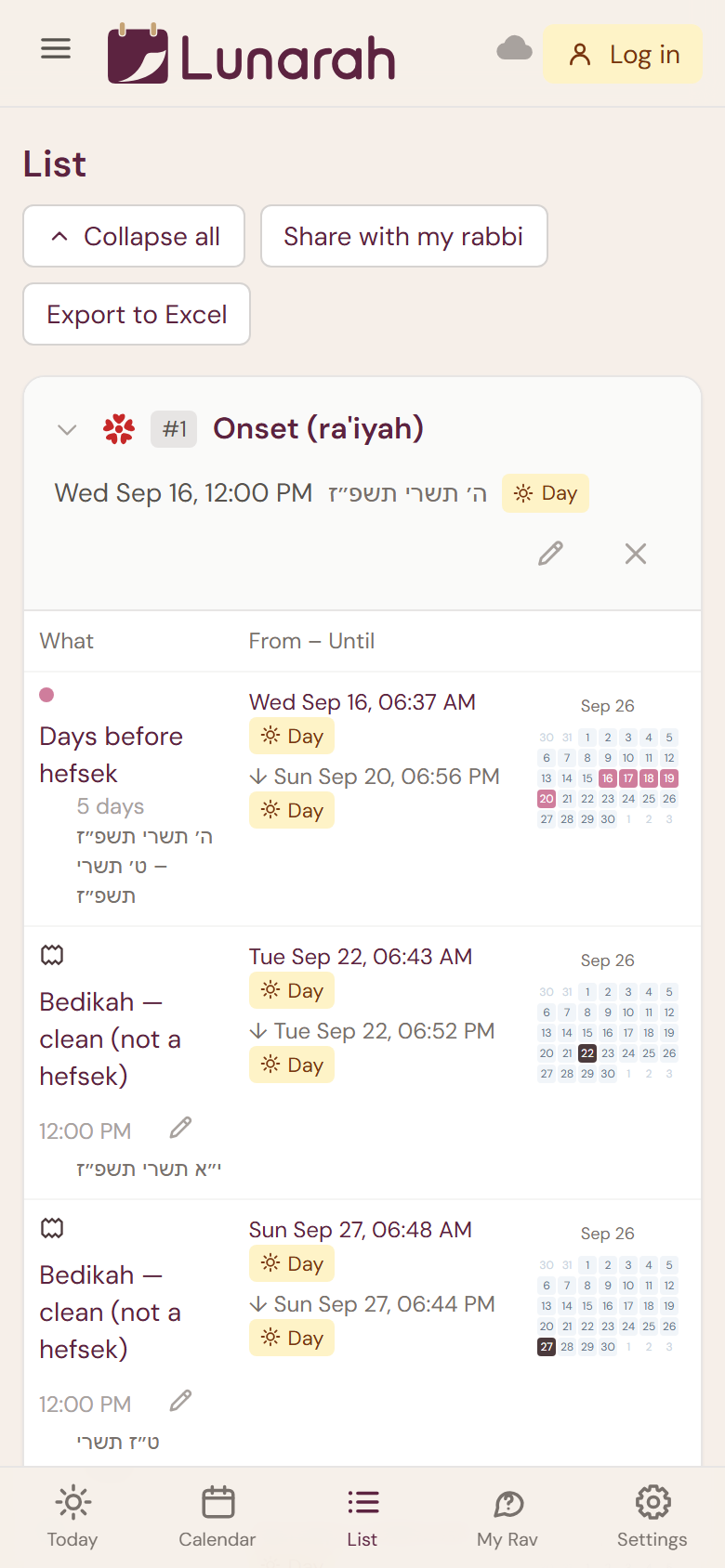Go to the Settings tab
The height and width of the screenshot is (1568, 725).
pyautogui.click(x=652, y=1516)
